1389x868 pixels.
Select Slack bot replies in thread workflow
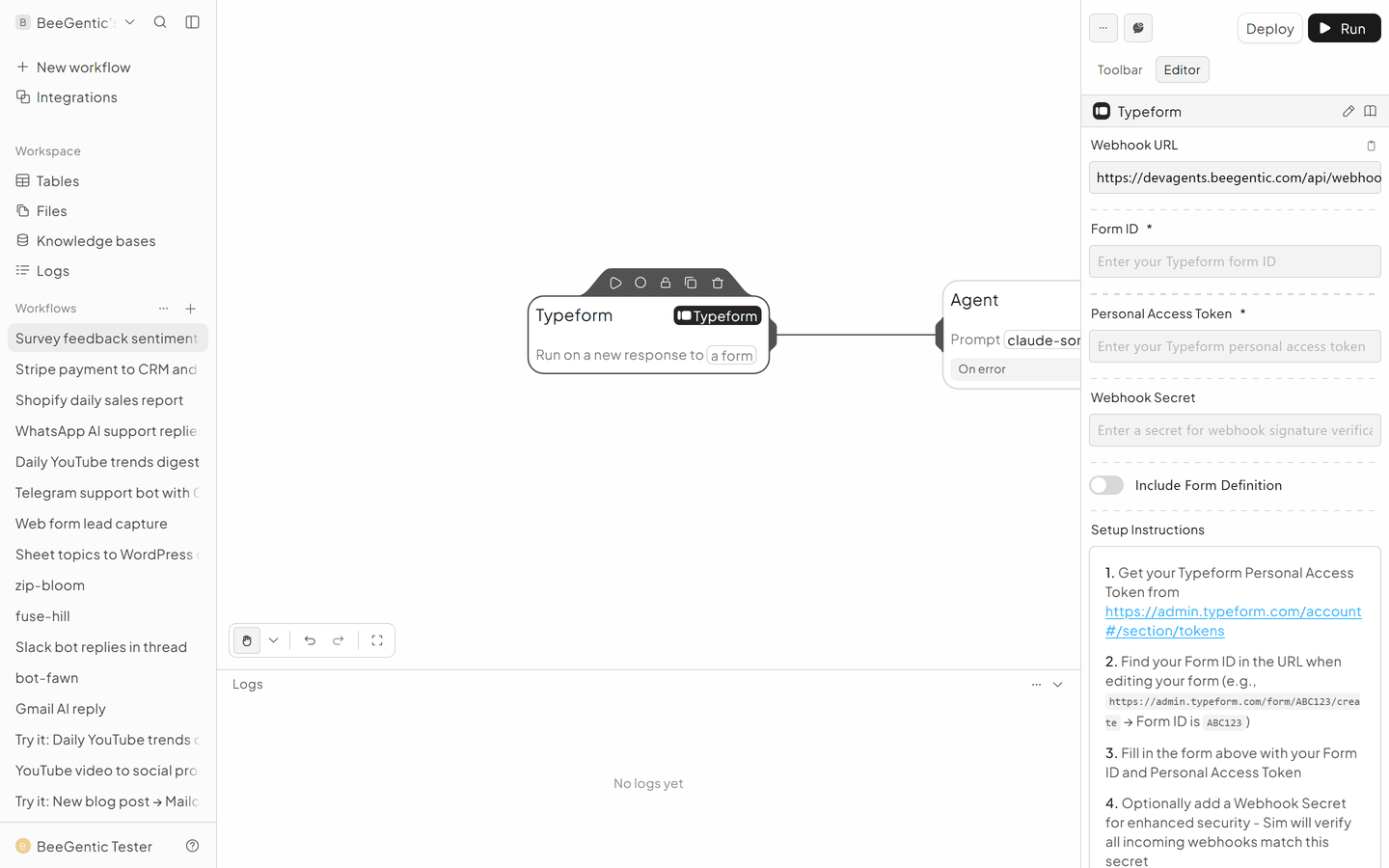(108, 647)
